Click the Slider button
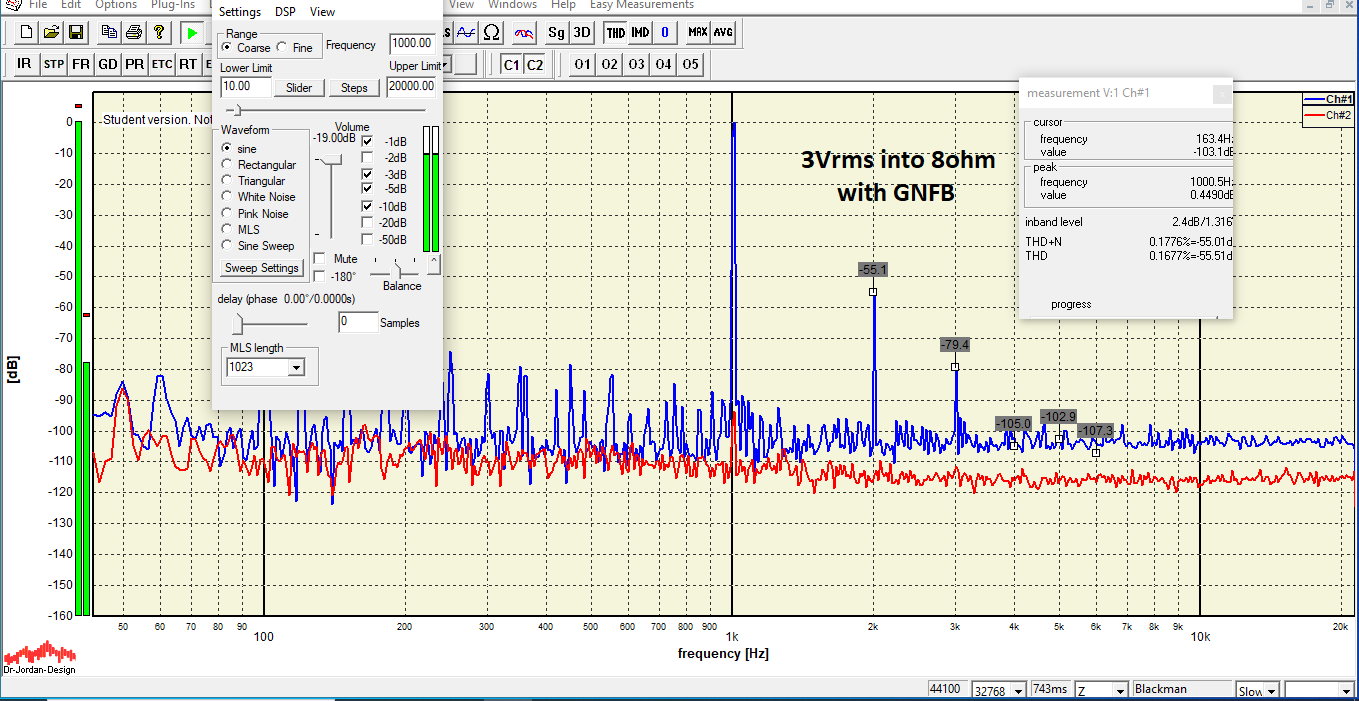 pos(299,88)
